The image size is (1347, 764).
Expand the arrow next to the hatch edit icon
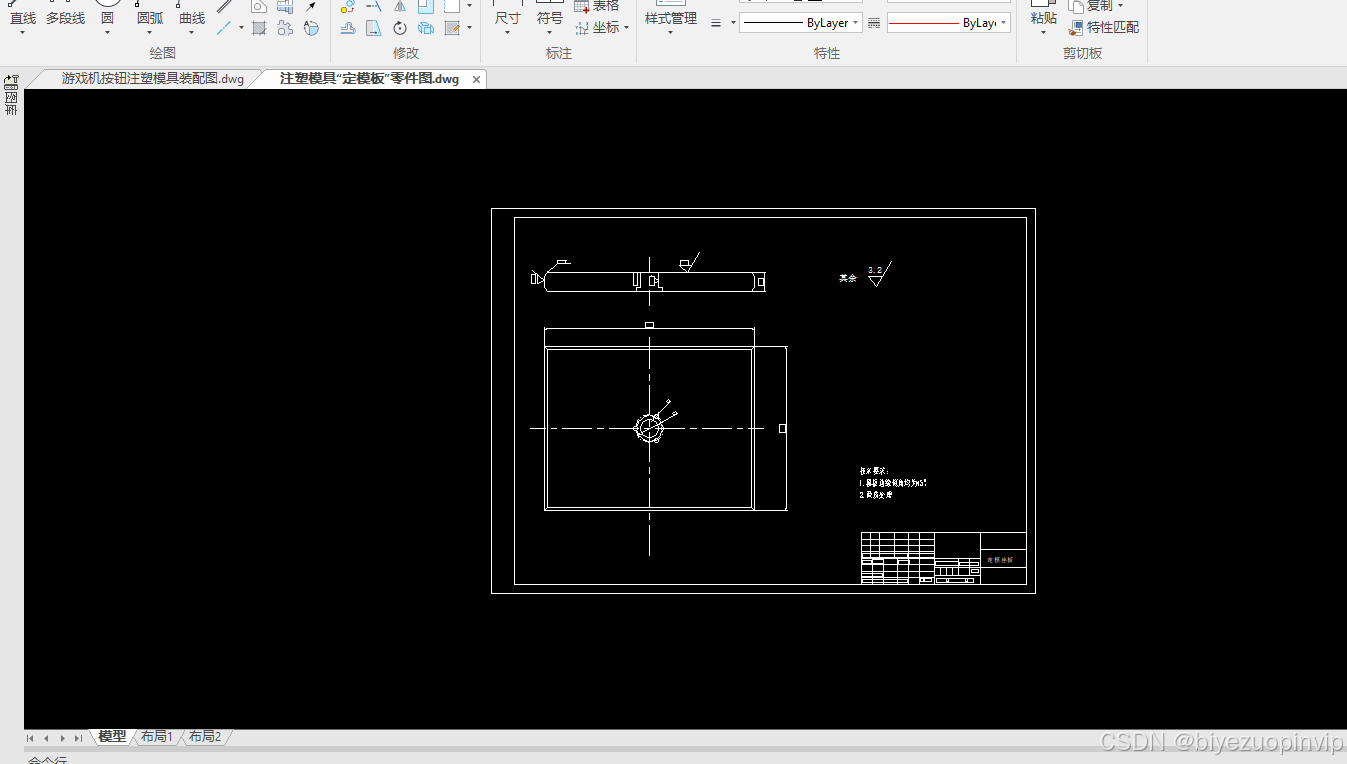tap(469, 28)
